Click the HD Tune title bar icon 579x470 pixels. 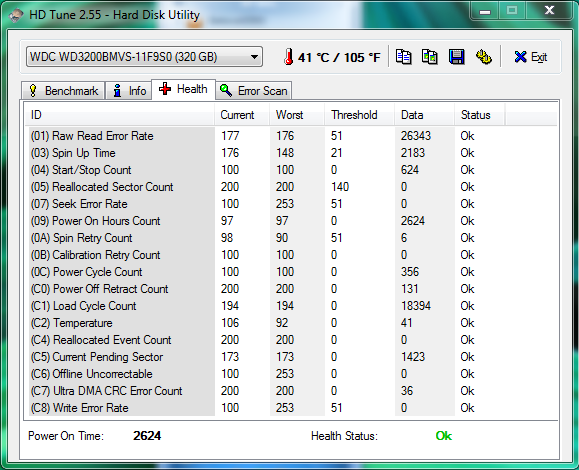coord(16,15)
